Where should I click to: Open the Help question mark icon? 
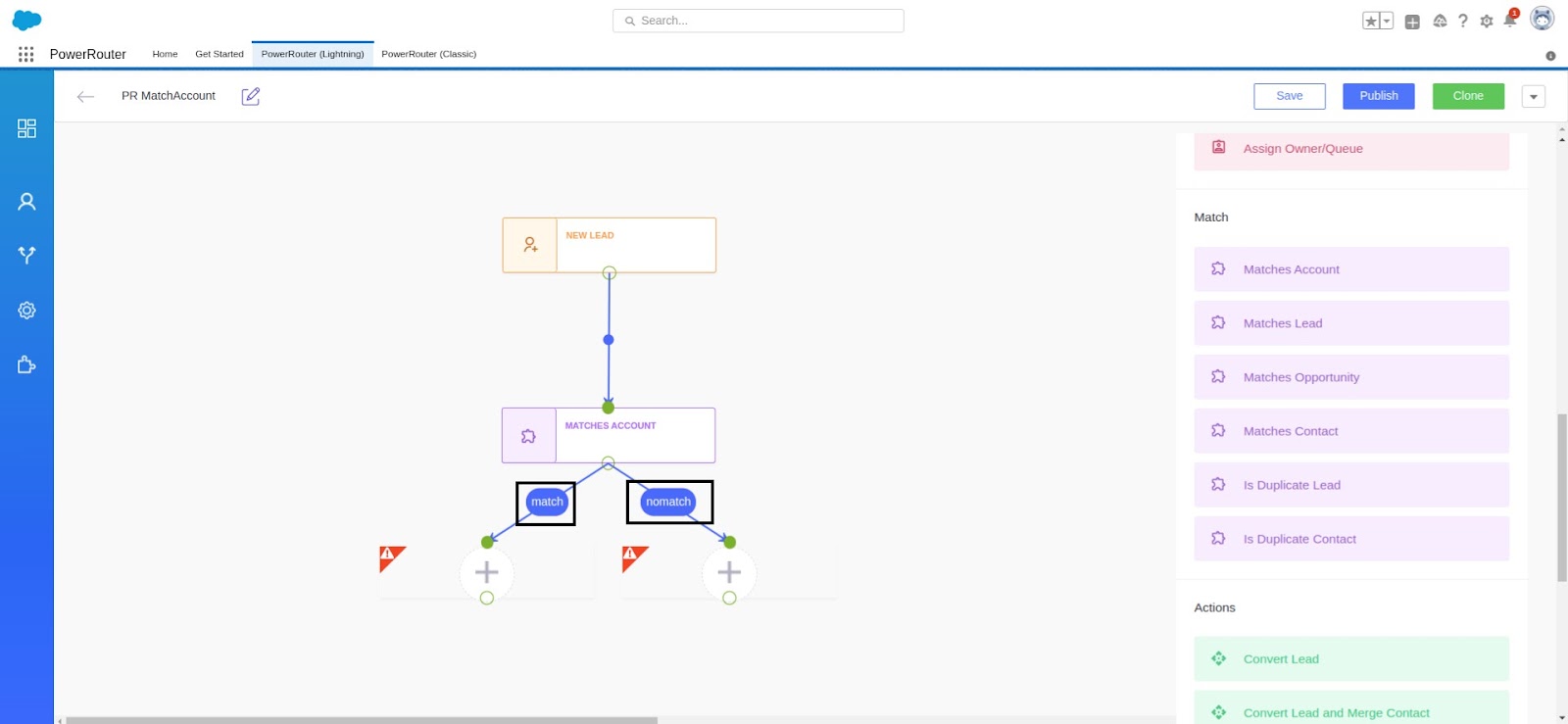pyautogui.click(x=1463, y=21)
